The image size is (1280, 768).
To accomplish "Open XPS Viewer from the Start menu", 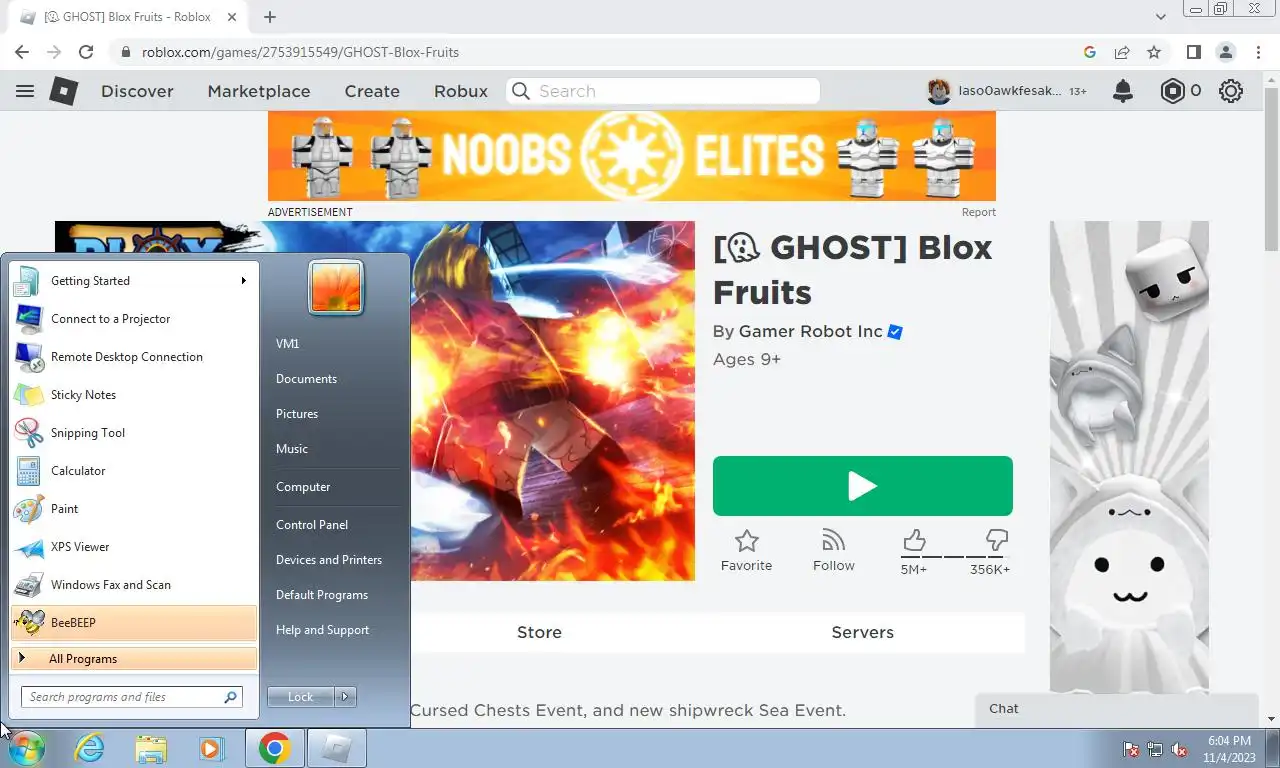I will pos(134,547).
